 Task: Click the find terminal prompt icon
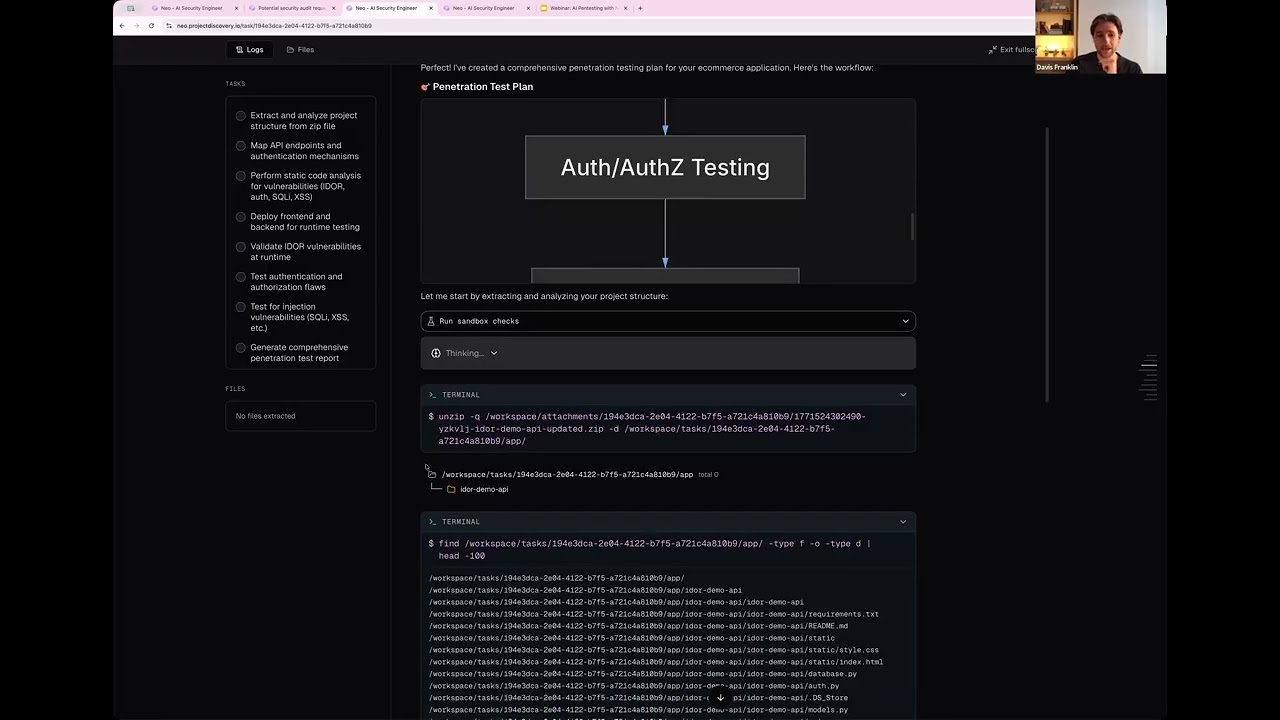432,522
